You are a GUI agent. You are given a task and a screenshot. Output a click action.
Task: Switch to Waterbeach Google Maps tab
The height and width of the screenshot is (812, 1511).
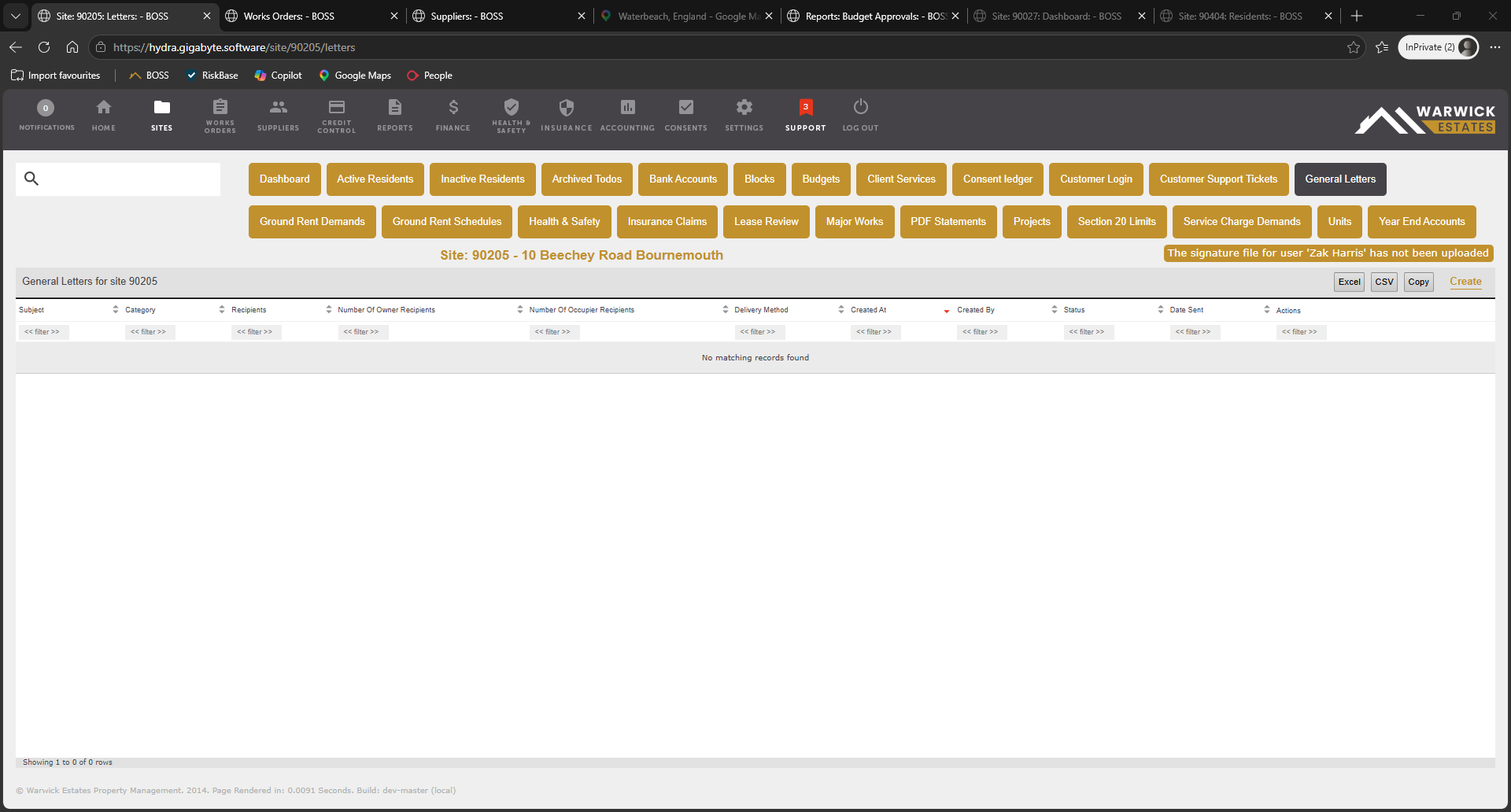tap(688, 16)
